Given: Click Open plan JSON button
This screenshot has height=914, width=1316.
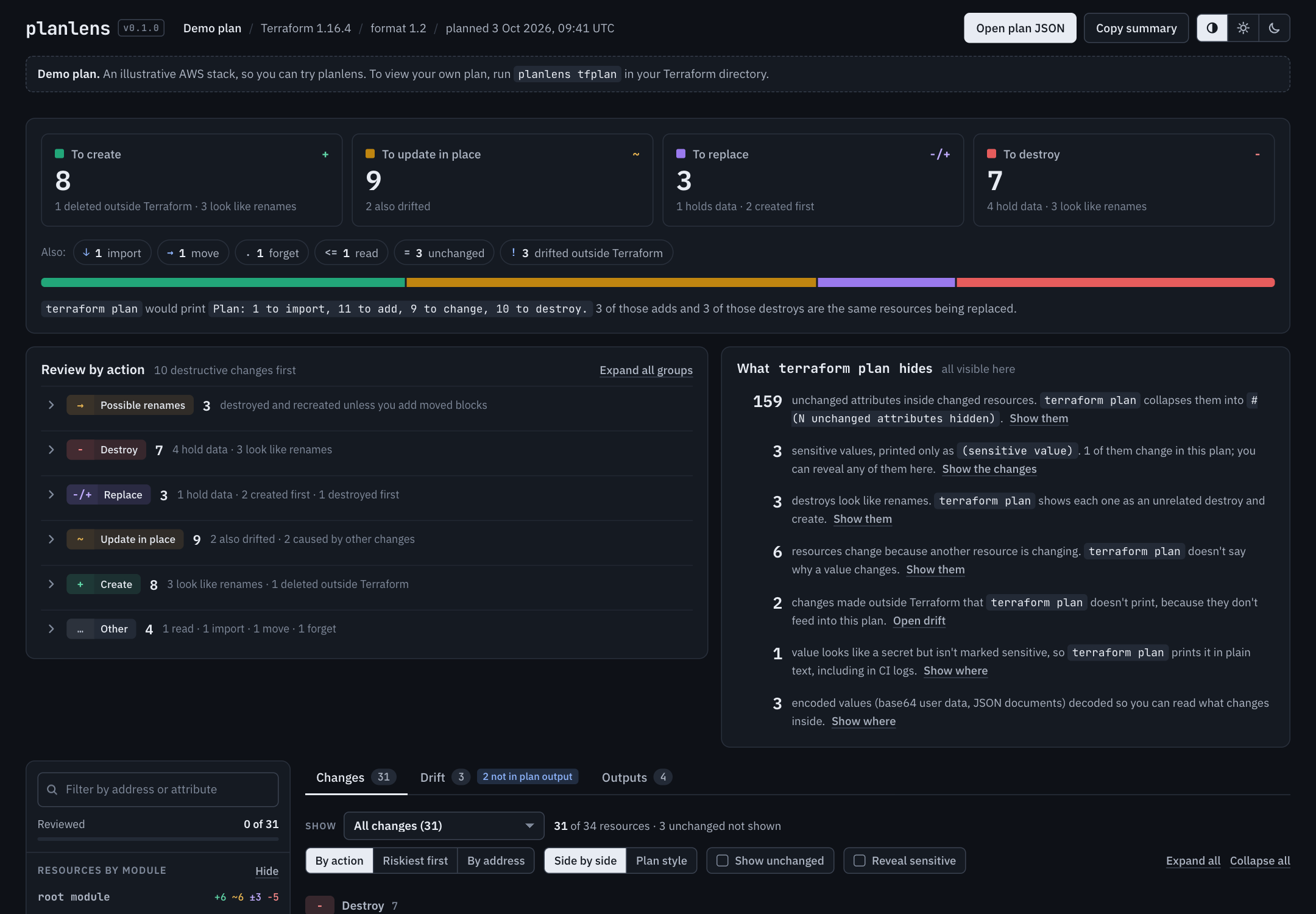Looking at the screenshot, I should [x=1020, y=28].
